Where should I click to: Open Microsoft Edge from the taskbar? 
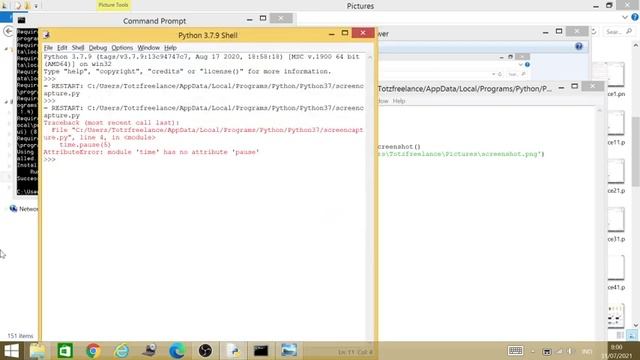tap(177, 351)
